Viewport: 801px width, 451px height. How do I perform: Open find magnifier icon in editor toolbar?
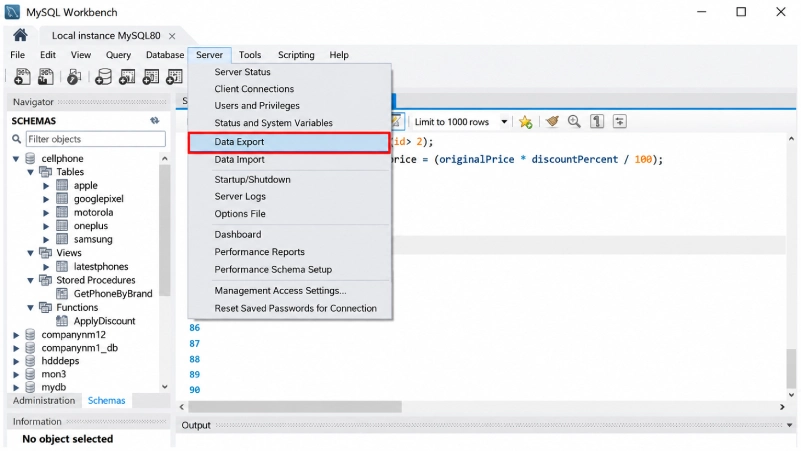tap(574, 122)
